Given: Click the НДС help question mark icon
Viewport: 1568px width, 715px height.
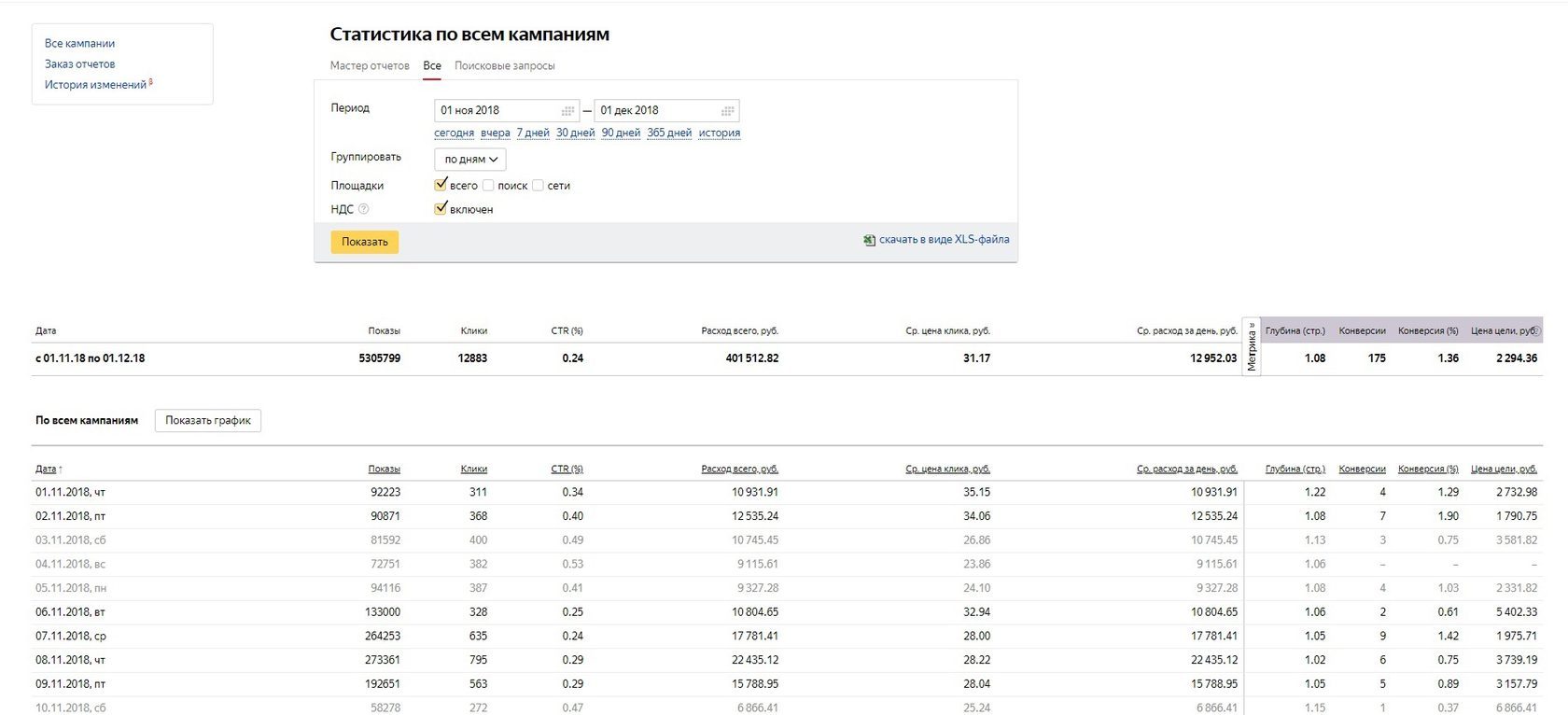Looking at the screenshot, I should pos(364,210).
